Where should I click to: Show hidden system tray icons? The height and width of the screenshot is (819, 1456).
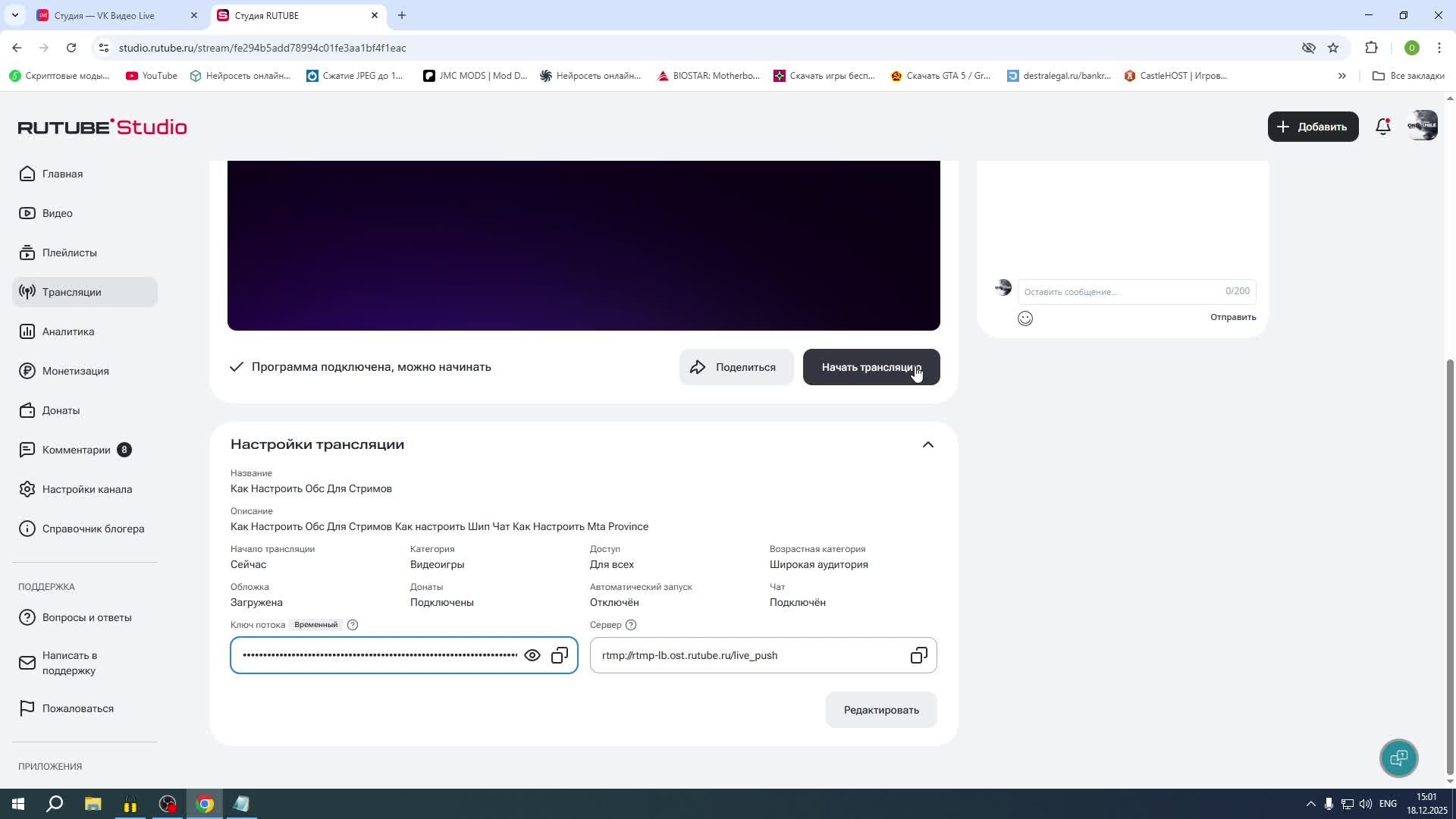point(1310,804)
